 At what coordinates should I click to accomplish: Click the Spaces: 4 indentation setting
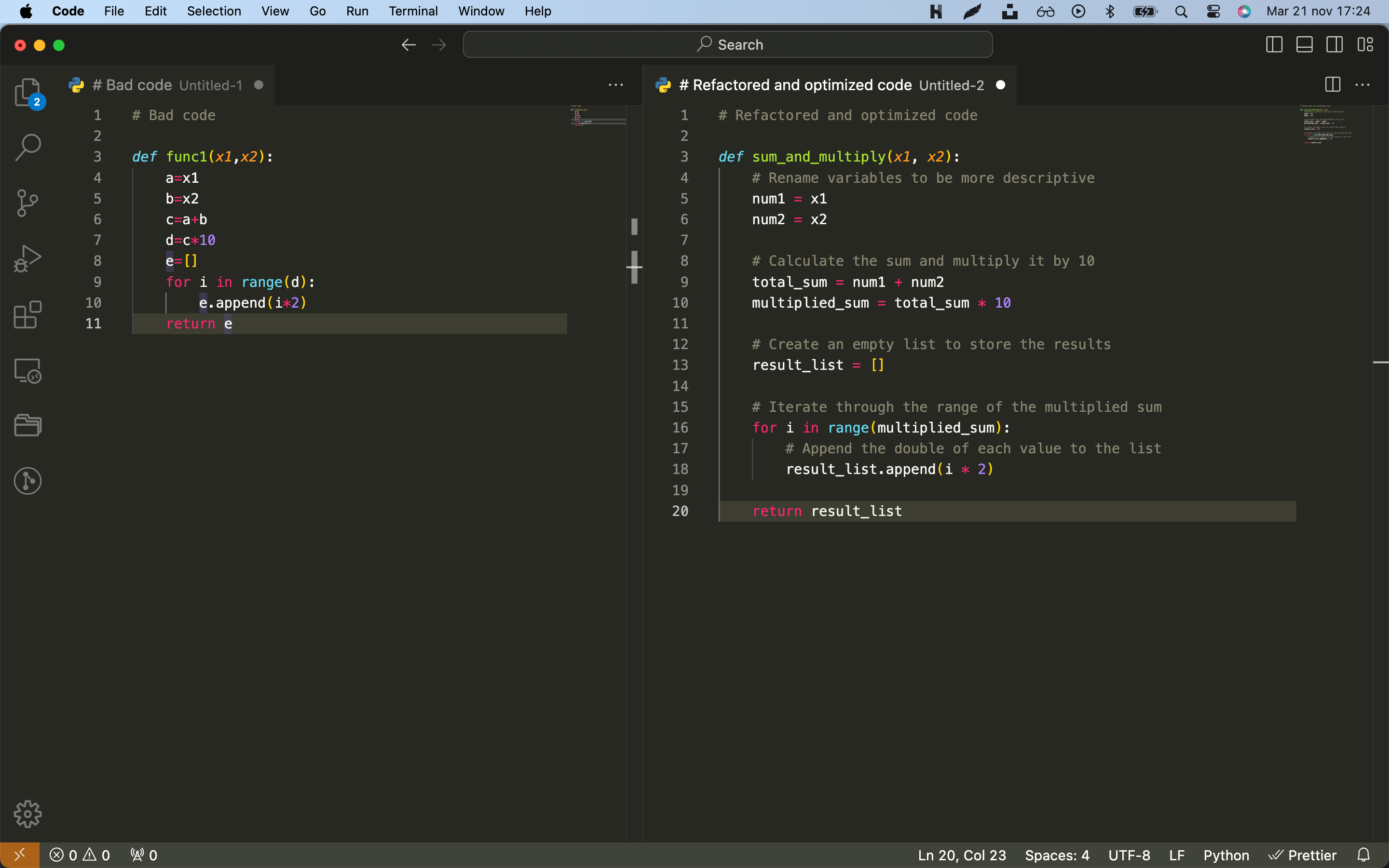click(1057, 855)
